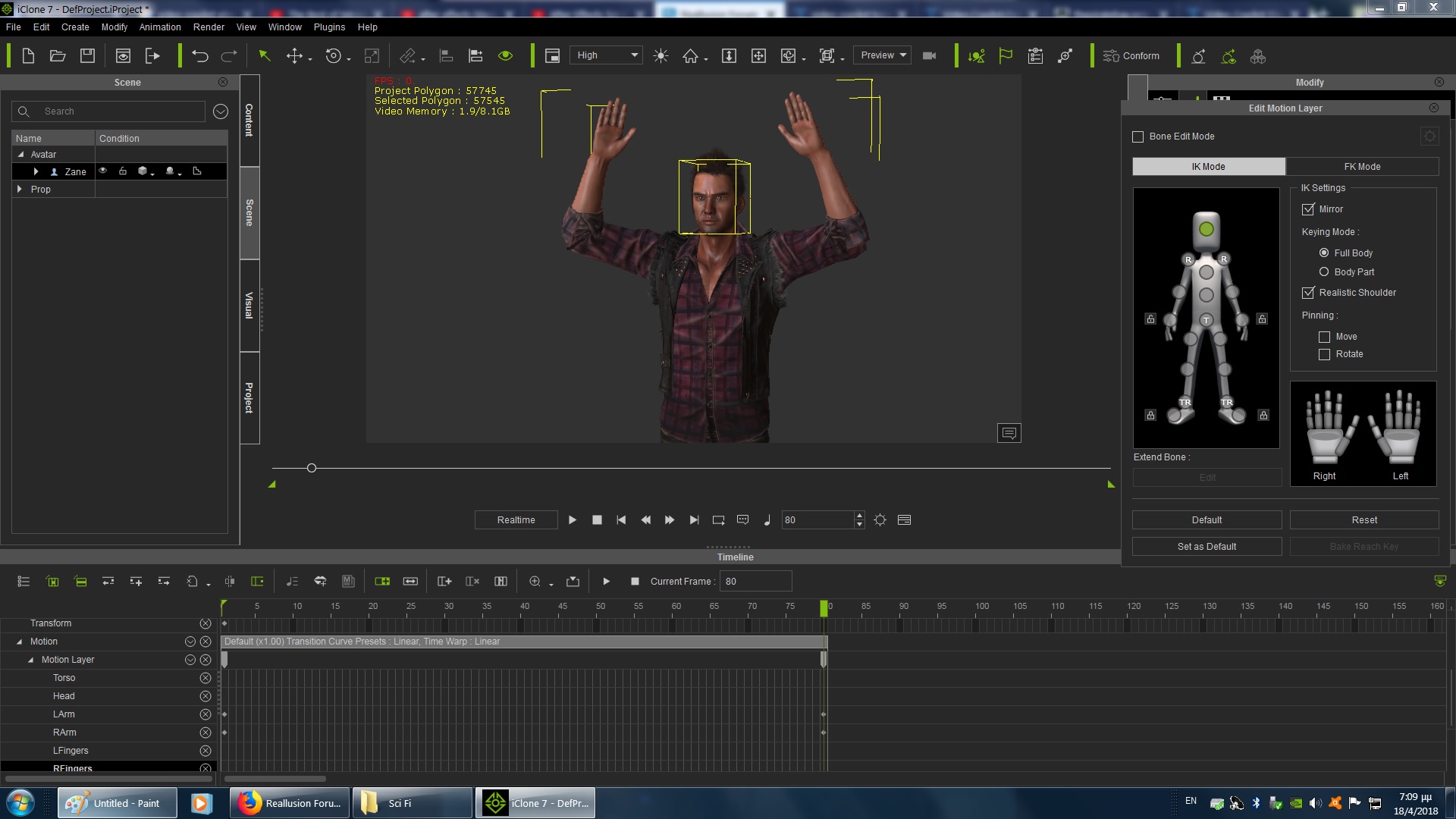Click the green flag icon
This screenshot has width=1456, height=819.
pos(1006,55)
